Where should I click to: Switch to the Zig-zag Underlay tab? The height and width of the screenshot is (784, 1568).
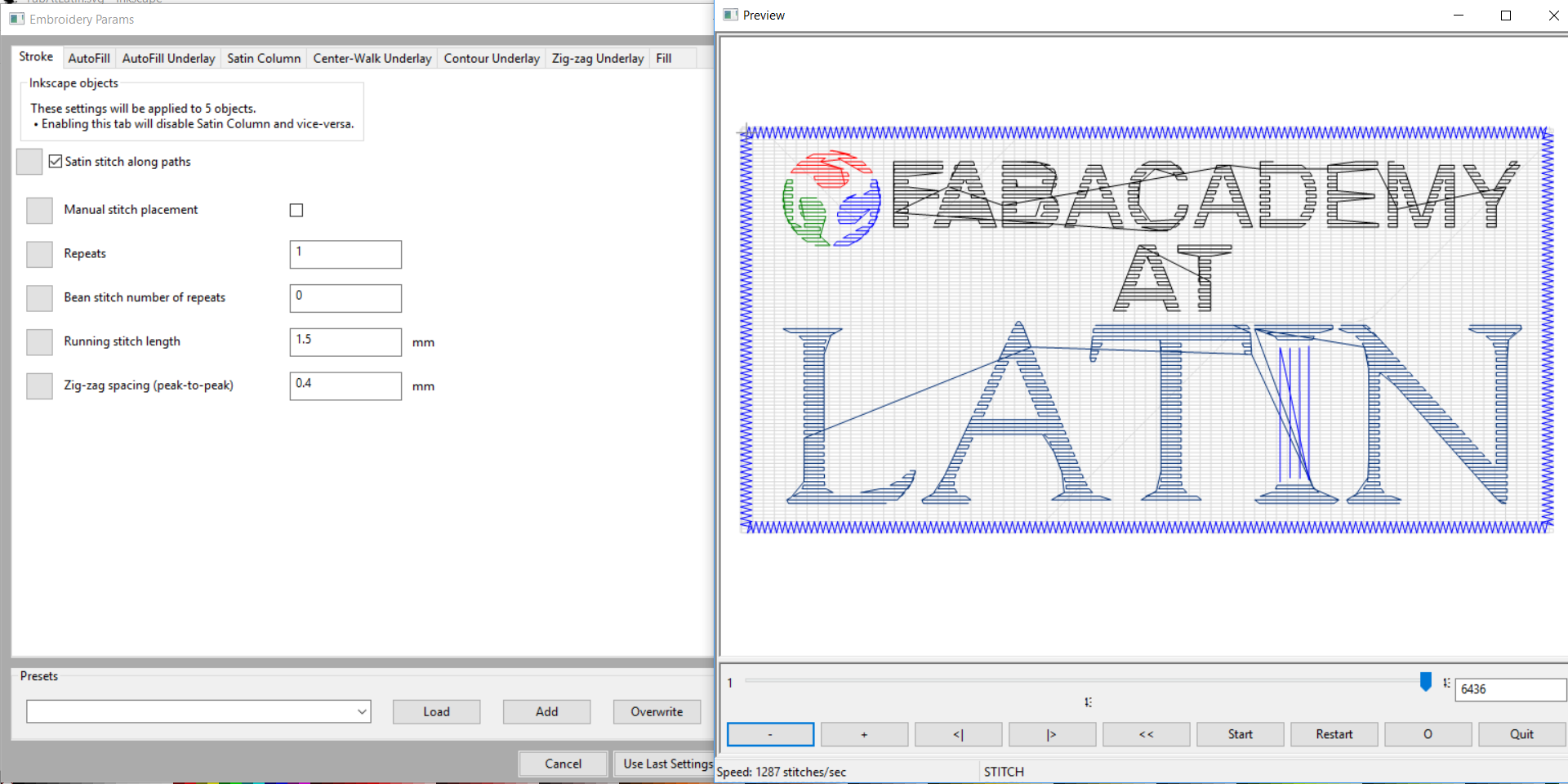[x=598, y=59]
